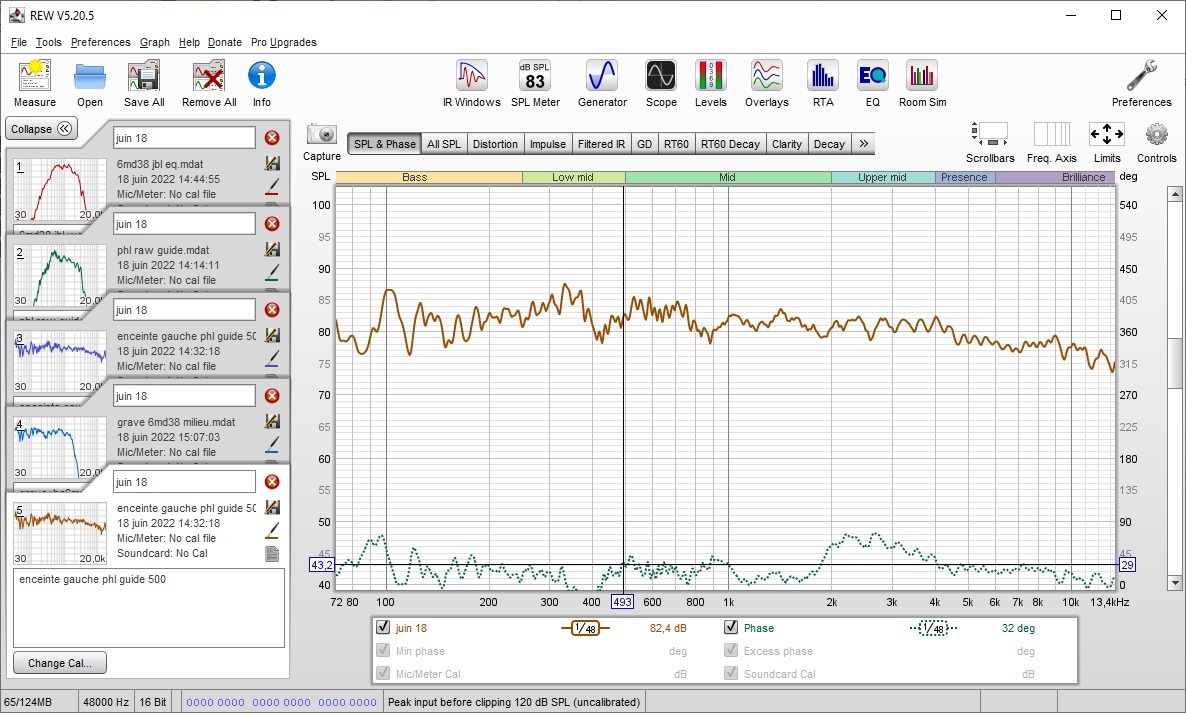Viewport: 1186px width, 713px height.
Task: Click graph vertical scrollbar down arrow
Action: [1175, 583]
